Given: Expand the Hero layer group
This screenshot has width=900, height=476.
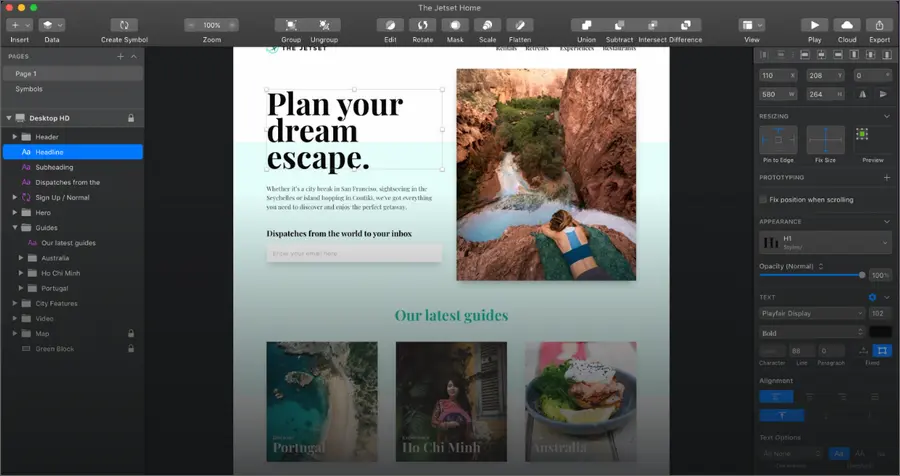Looking at the screenshot, I should point(15,212).
